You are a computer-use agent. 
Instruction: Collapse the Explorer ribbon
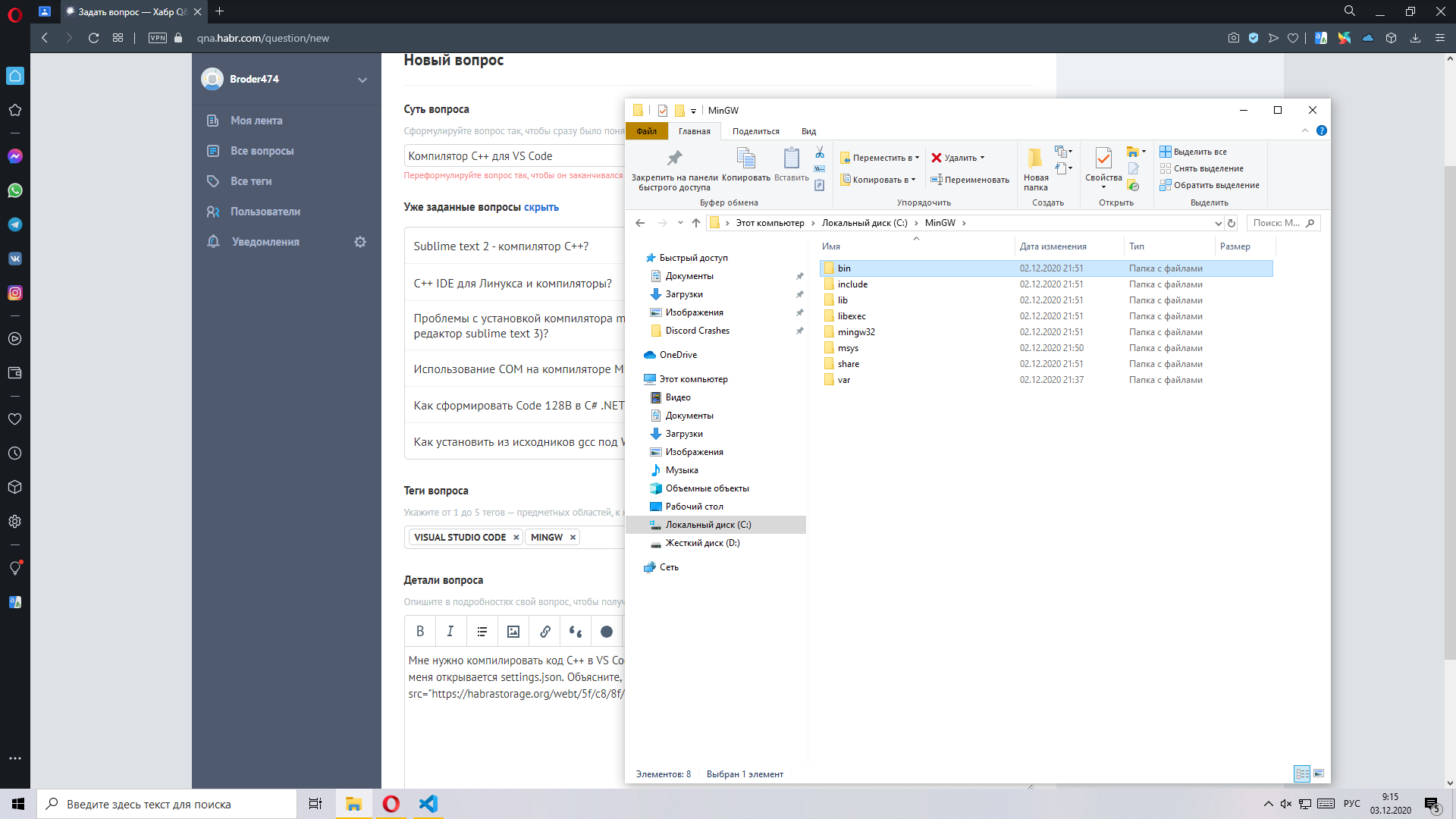click(x=1305, y=130)
